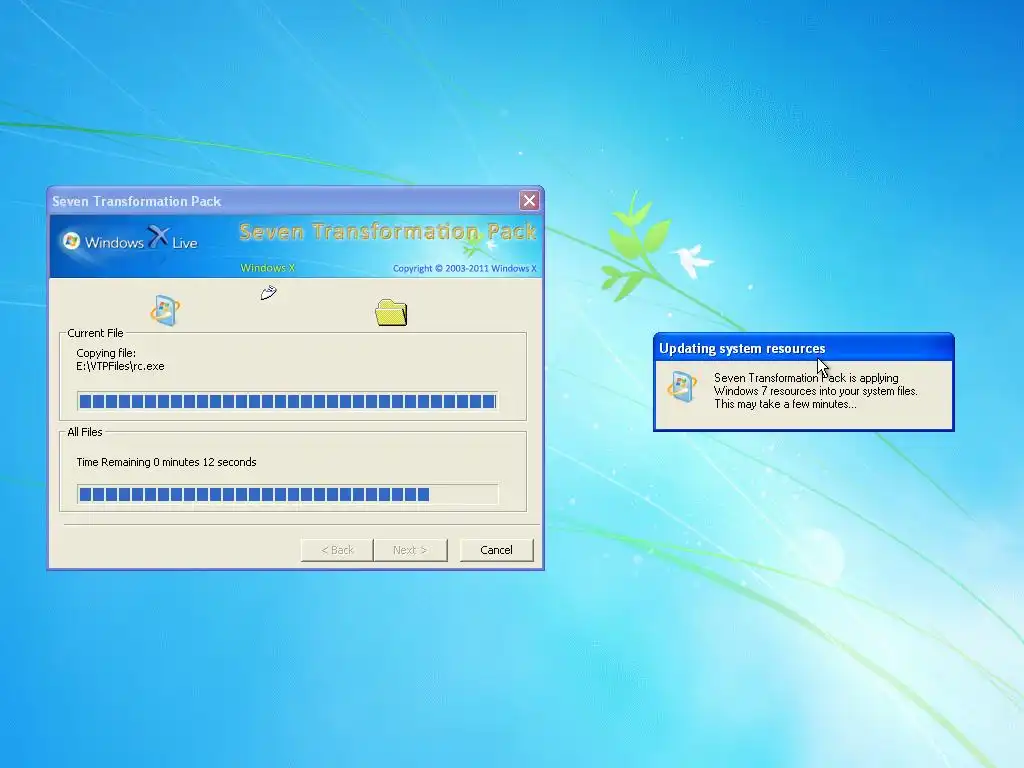Click the disabled Next button
This screenshot has width=1024, height=768.
[x=410, y=550]
